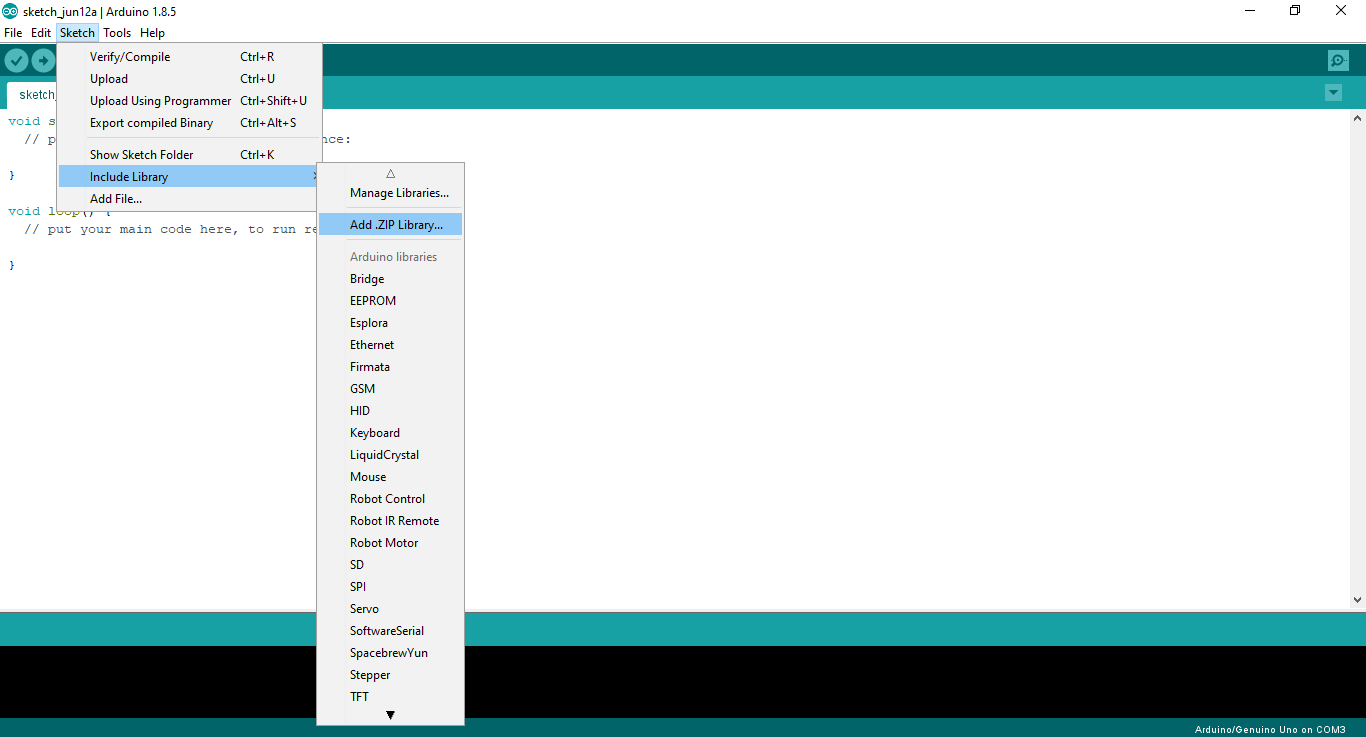Open Manage Libraries...
This screenshot has height=737, width=1366.
pos(390,193)
